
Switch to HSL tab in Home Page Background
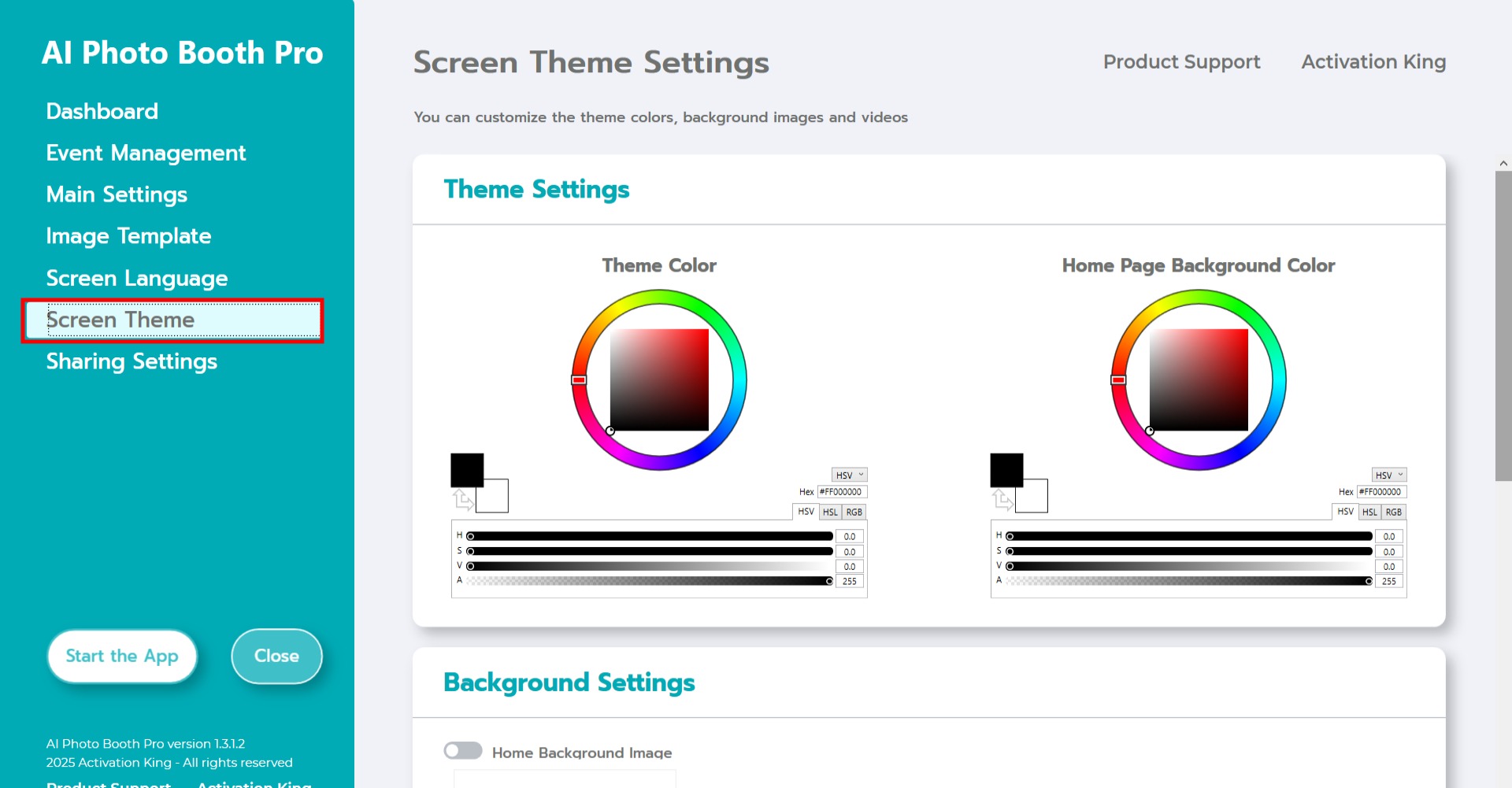pos(1369,512)
